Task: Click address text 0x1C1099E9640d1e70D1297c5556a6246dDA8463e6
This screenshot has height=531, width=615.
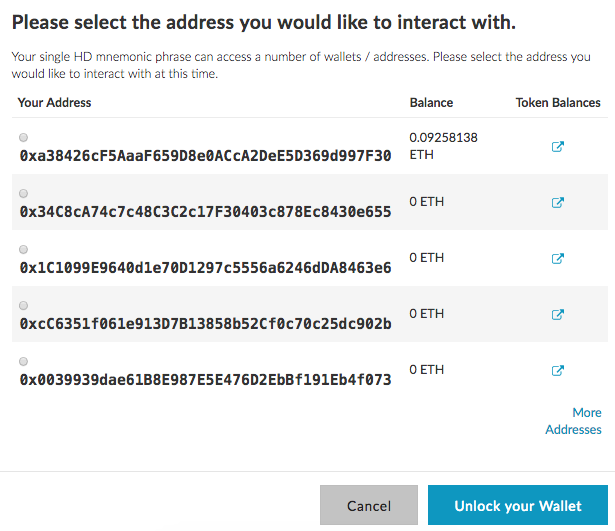Action: (206, 268)
